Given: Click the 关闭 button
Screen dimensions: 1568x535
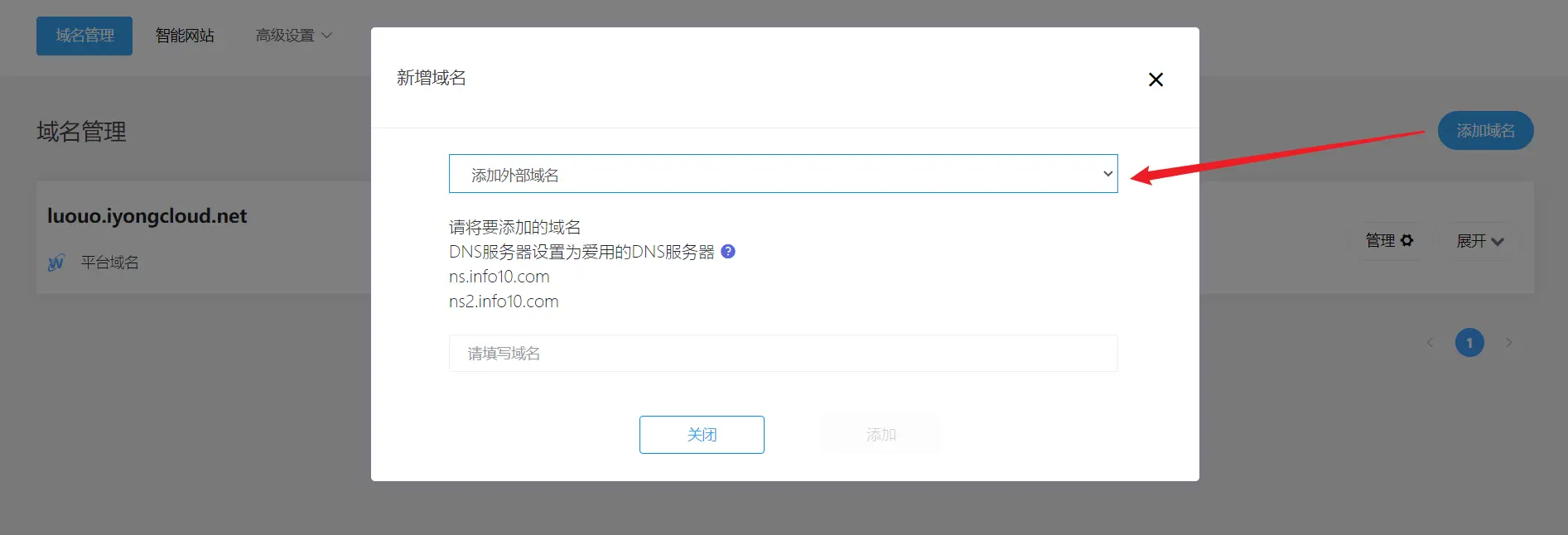Looking at the screenshot, I should pyautogui.click(x=702, y=435).
